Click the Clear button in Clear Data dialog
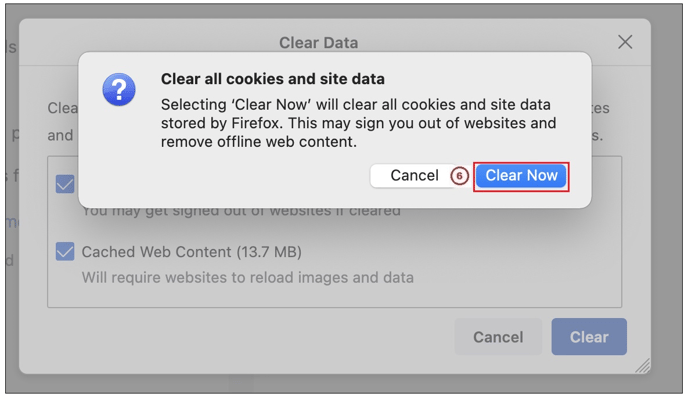Image resolution: width=688 pixels, height=397 pixels. (589, 337)
